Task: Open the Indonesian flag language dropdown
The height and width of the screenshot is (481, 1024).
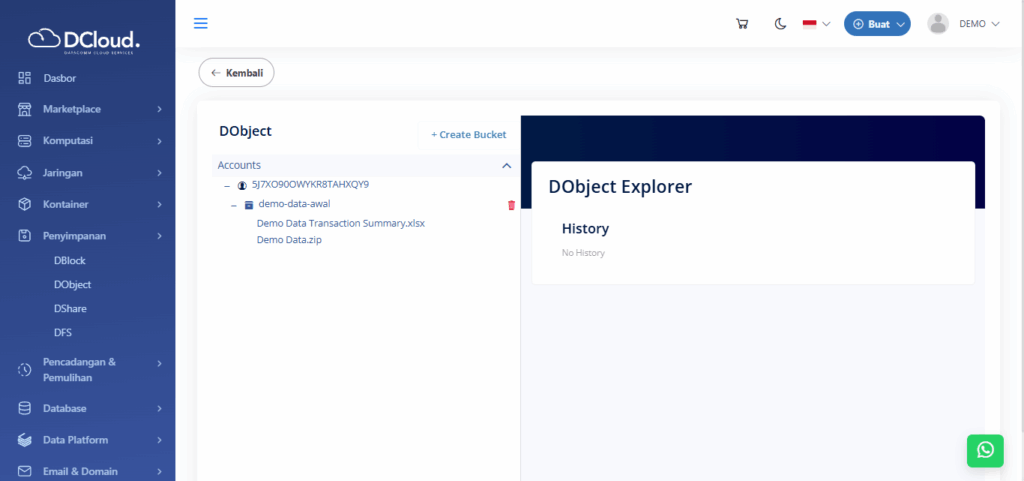Action: [x=816, y=24]
